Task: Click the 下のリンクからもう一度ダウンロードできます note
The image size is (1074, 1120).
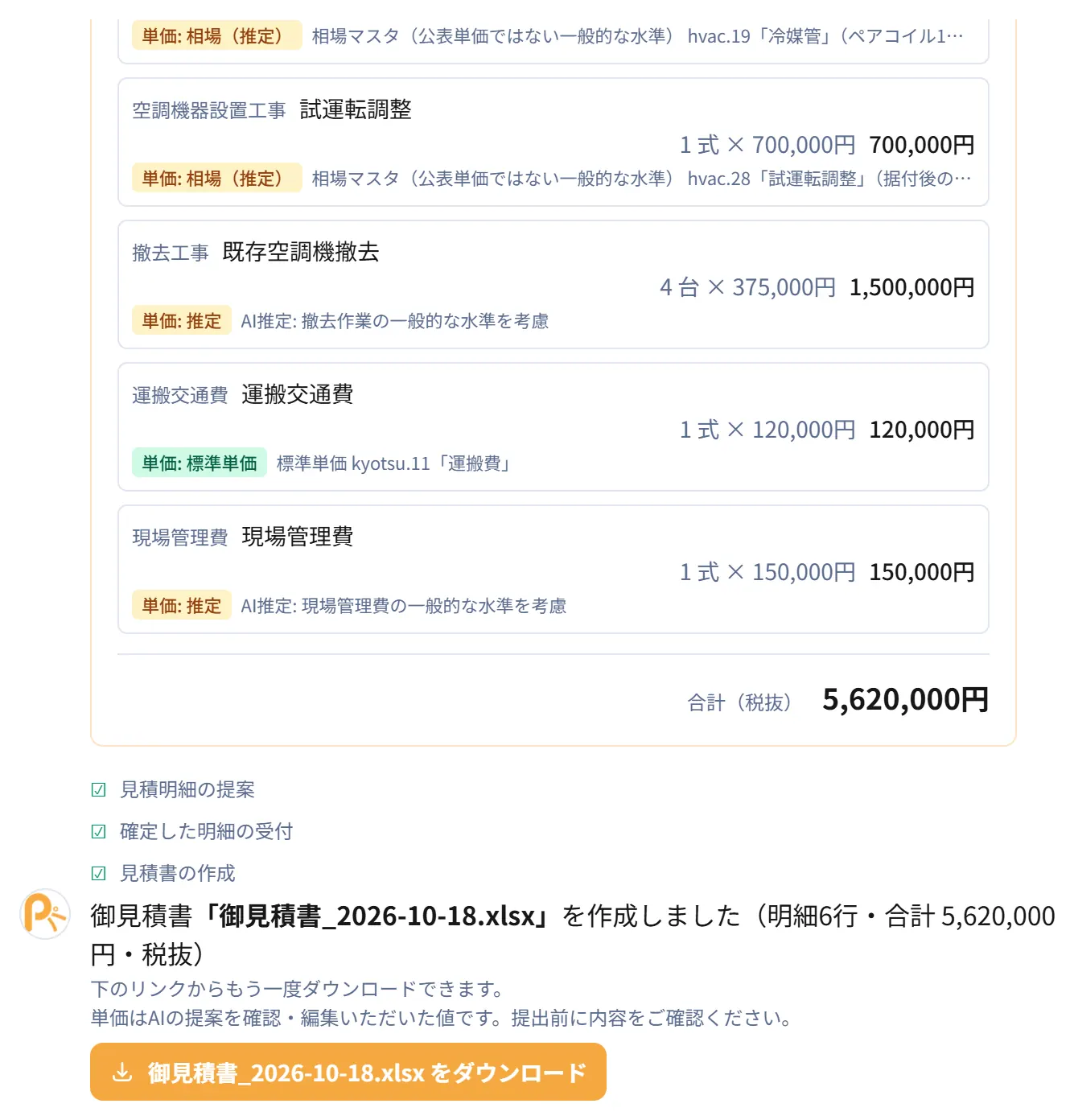Action: [x=298, y=989]
